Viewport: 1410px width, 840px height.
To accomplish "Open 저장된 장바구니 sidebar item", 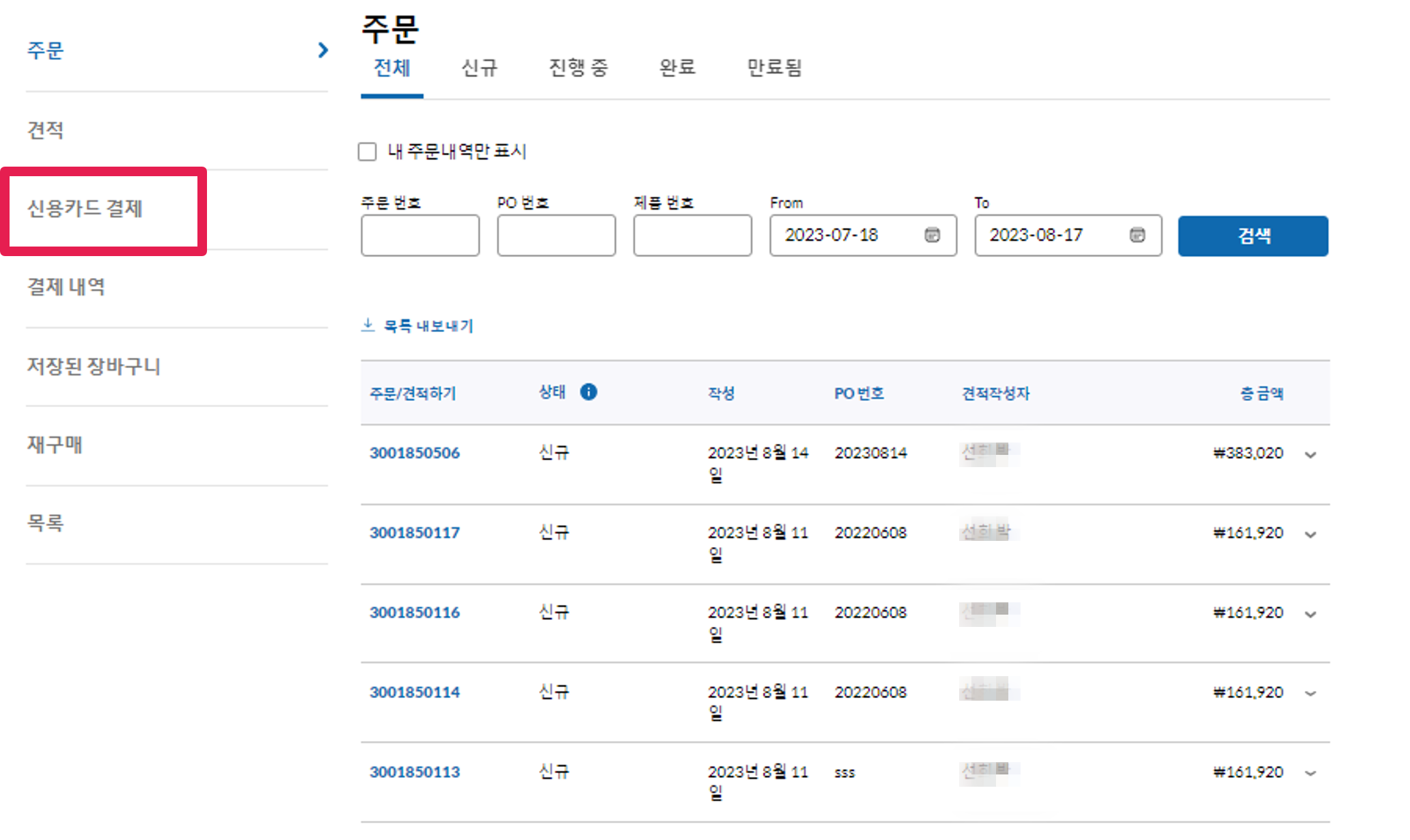I will [94, 366].
